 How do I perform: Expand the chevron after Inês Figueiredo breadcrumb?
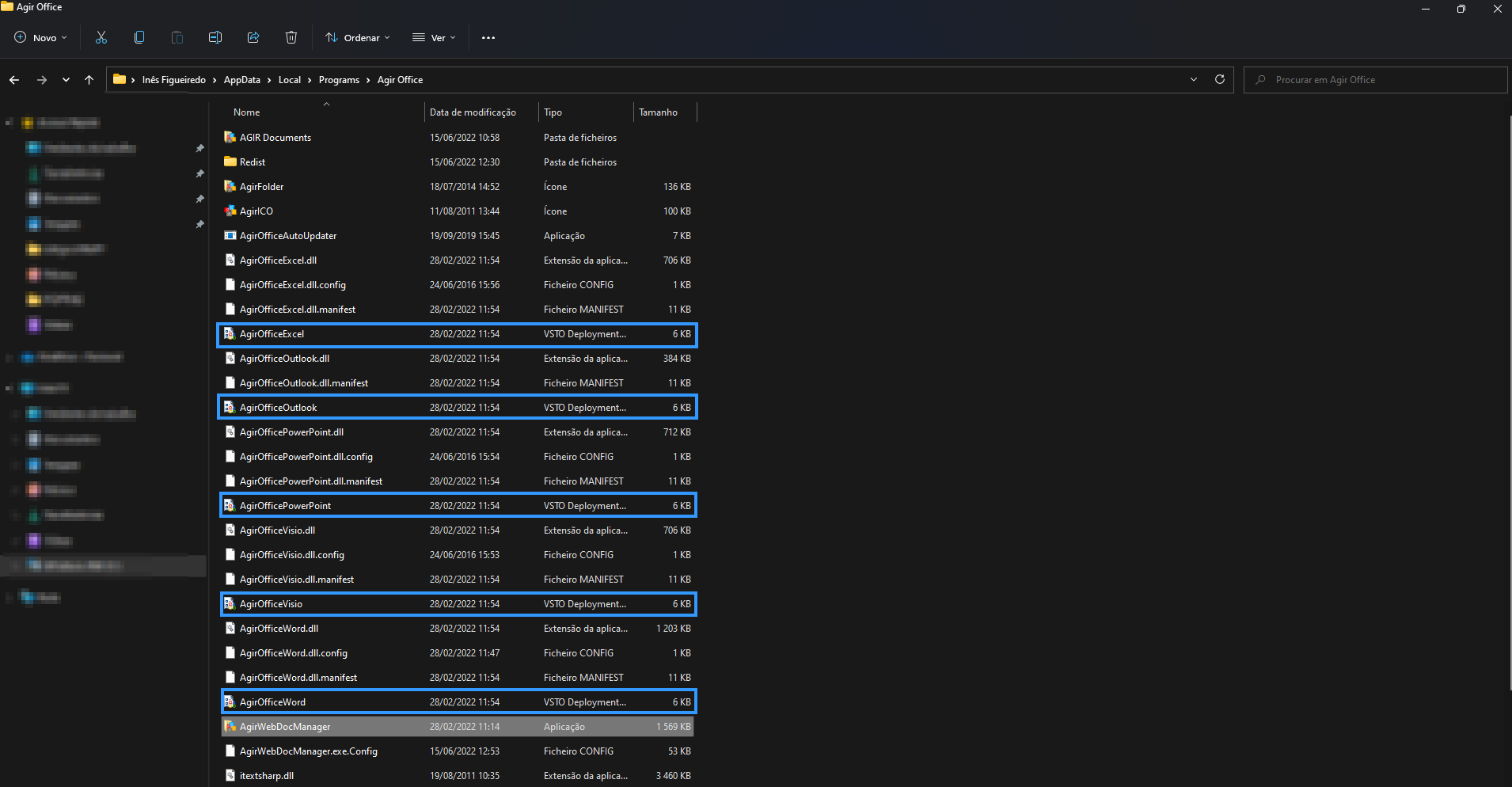click(215, 80)
